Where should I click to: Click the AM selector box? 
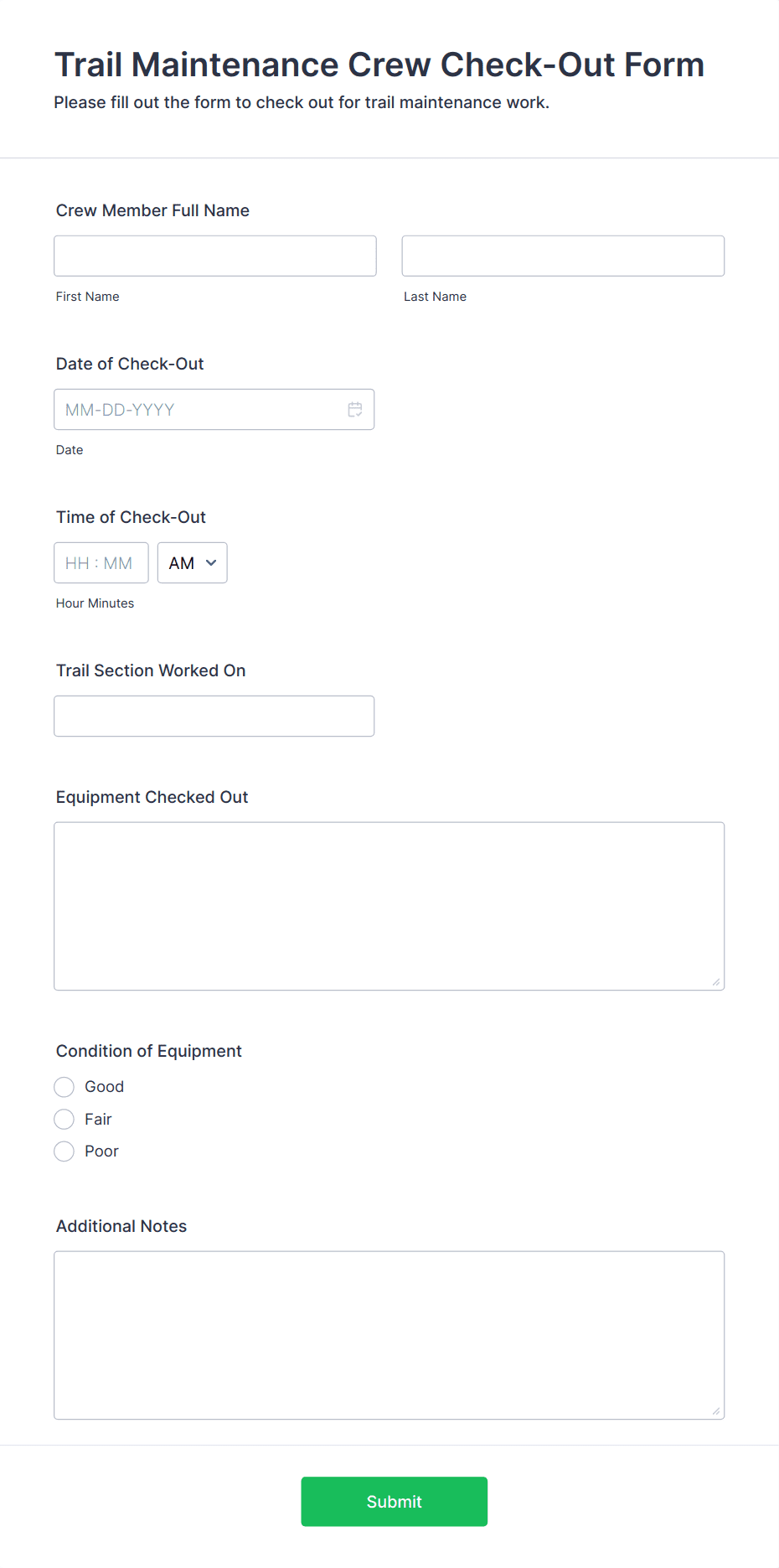[x=193, y=563]
